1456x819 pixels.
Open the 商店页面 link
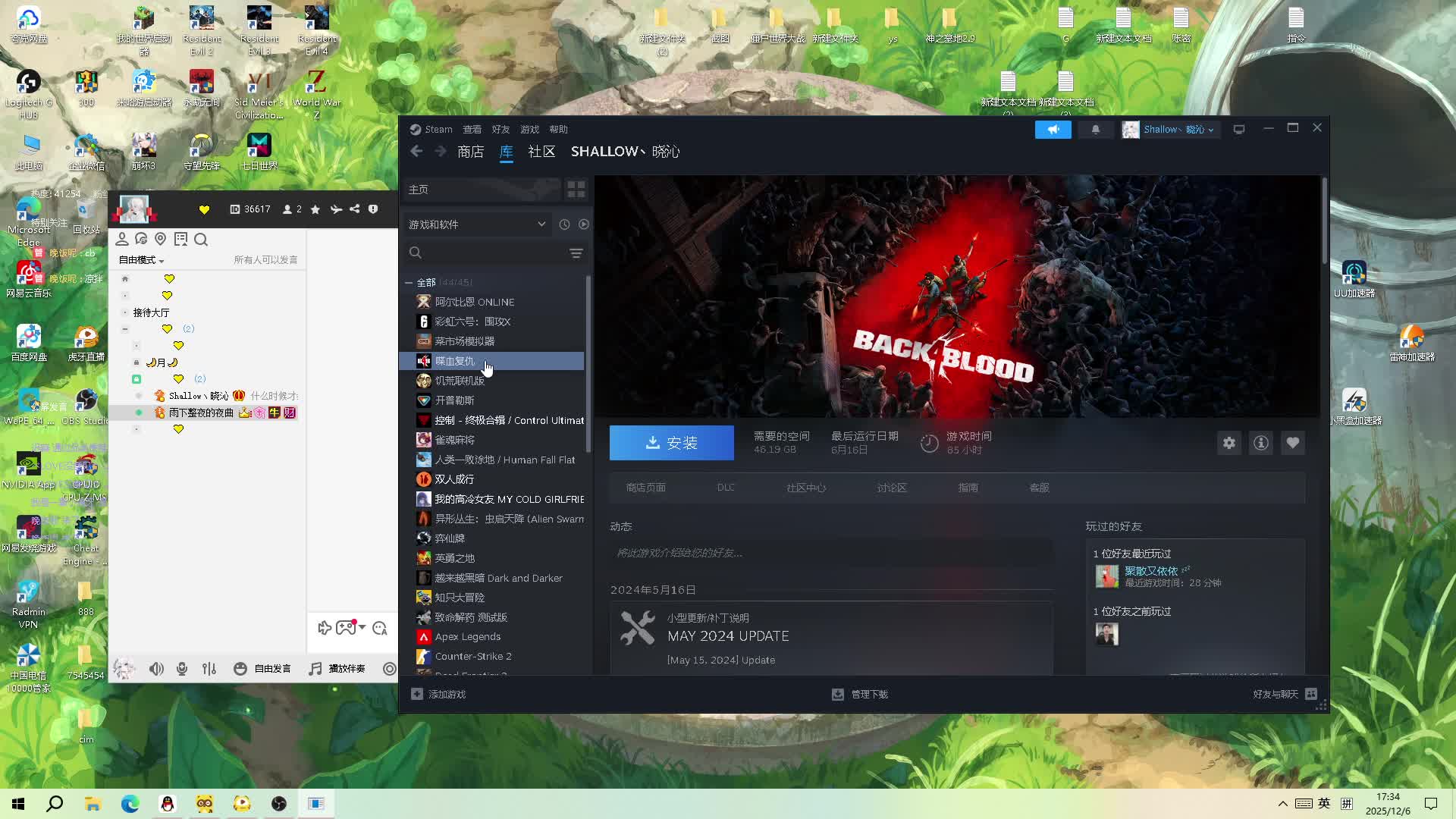click(x=645, y=488)
